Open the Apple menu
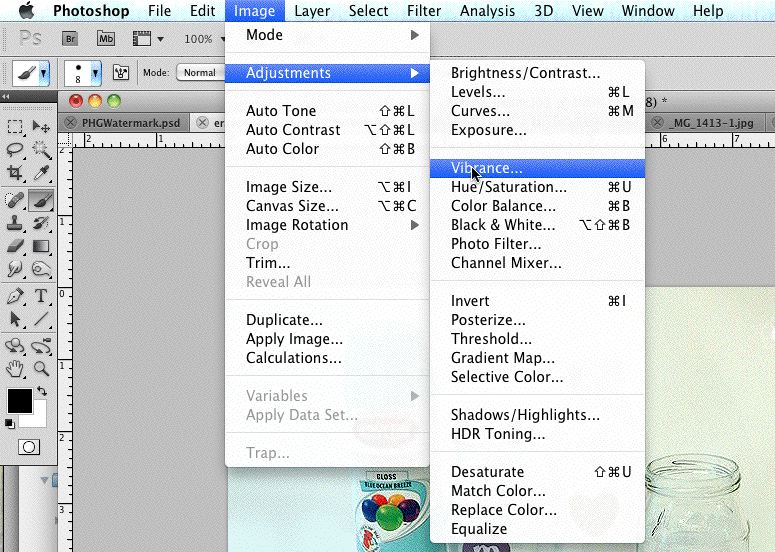Screen dimensions: 775x552 point(26,11)
